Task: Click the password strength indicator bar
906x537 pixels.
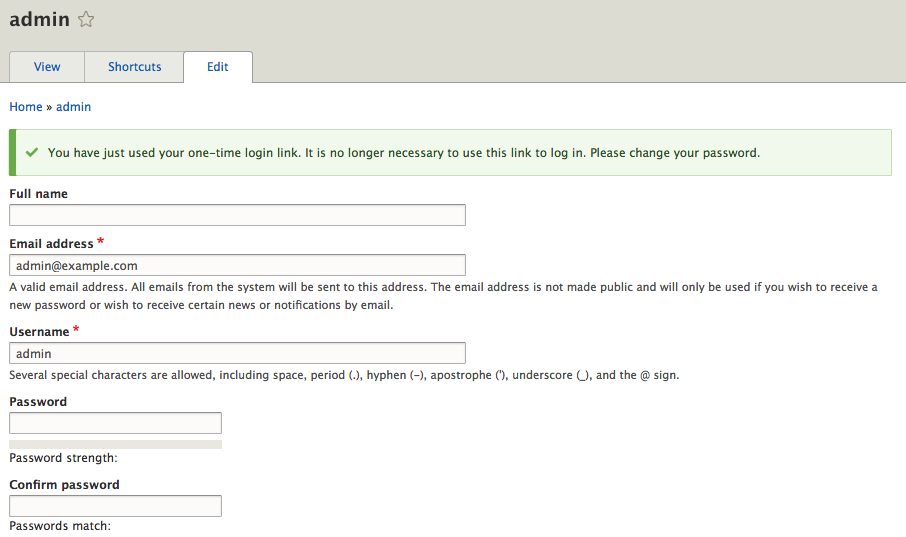Action: click(x=115, y=444)
